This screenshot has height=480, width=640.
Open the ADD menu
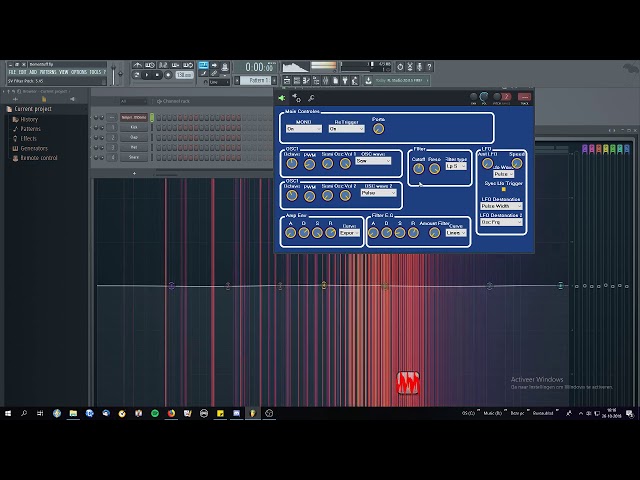(x=33, y=72)
